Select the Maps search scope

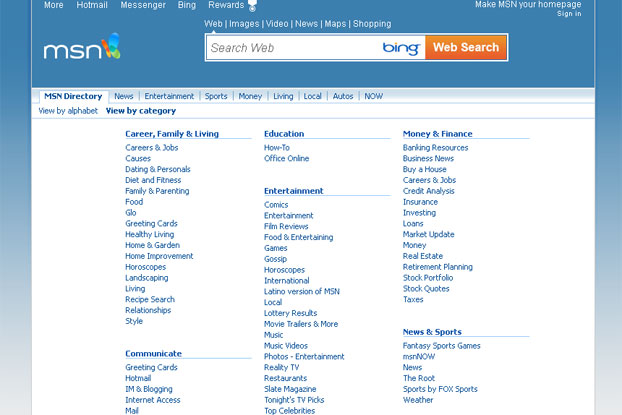(x=335, y=24)
